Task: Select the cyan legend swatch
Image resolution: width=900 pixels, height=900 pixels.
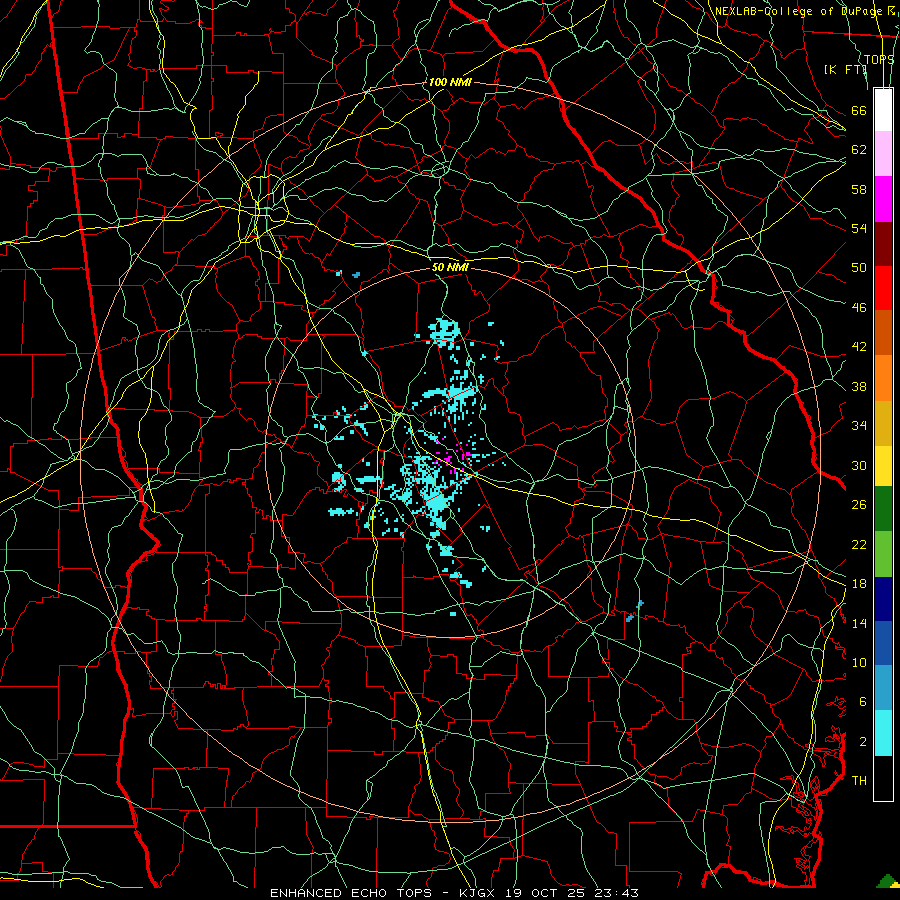Action: click(x=883, y=733)
